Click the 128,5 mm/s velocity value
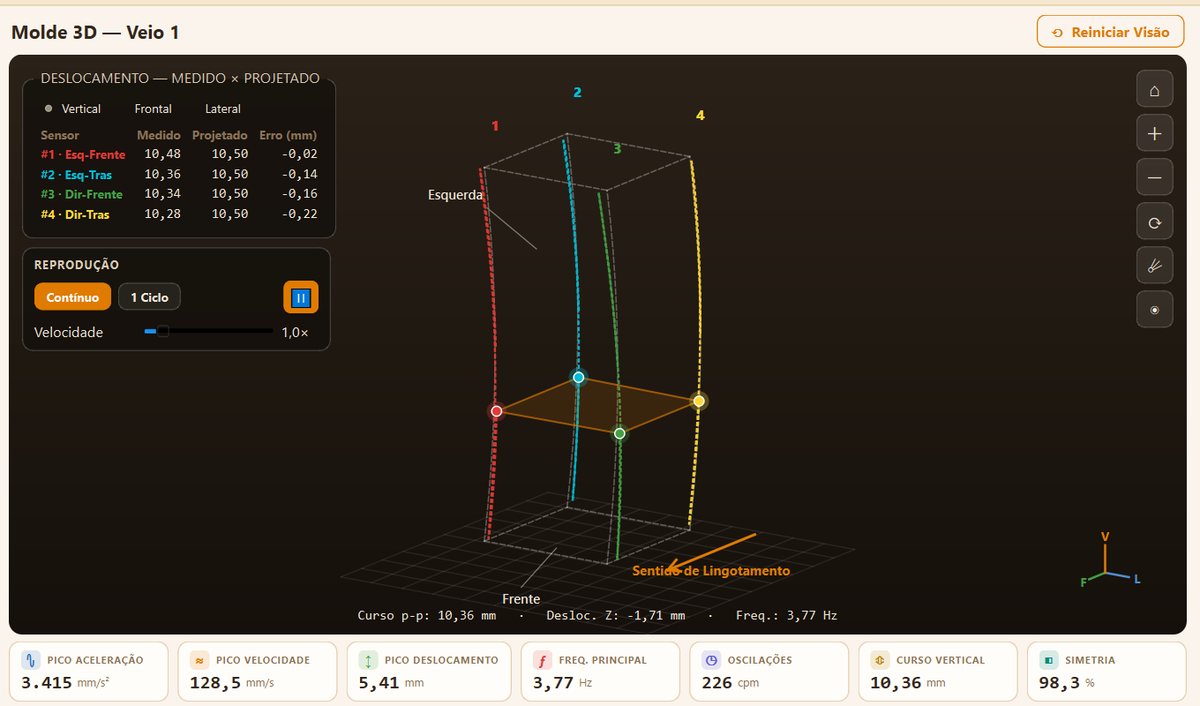Image resolution: width=1200 pixels, height=706 pixels. (231, 684)
